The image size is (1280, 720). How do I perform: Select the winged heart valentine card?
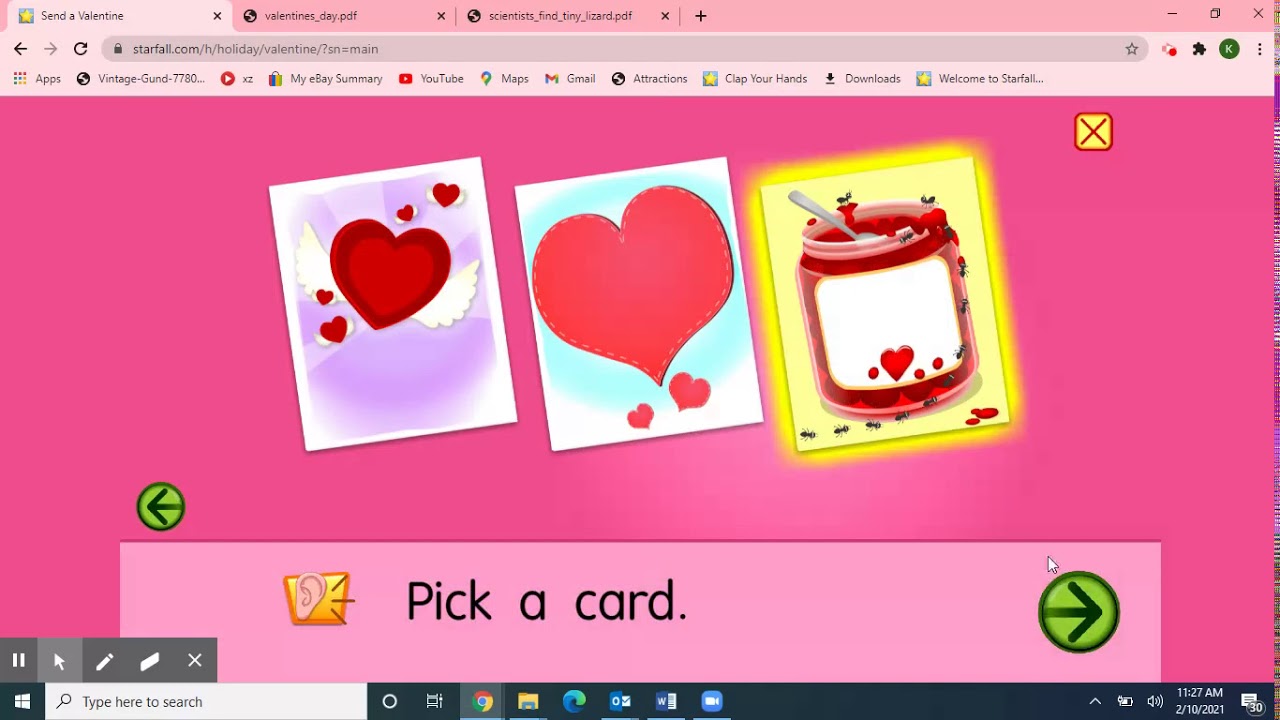click(393, 304)
